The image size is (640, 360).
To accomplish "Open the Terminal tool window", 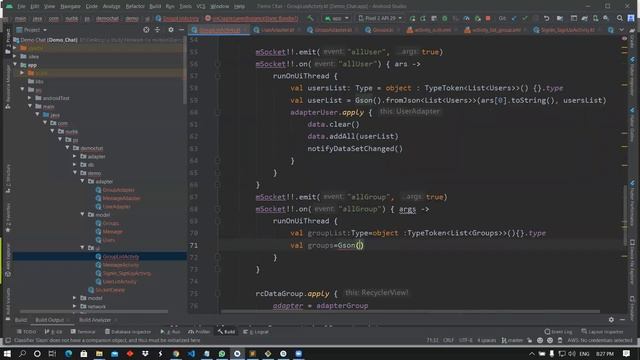I will point(83,332).
